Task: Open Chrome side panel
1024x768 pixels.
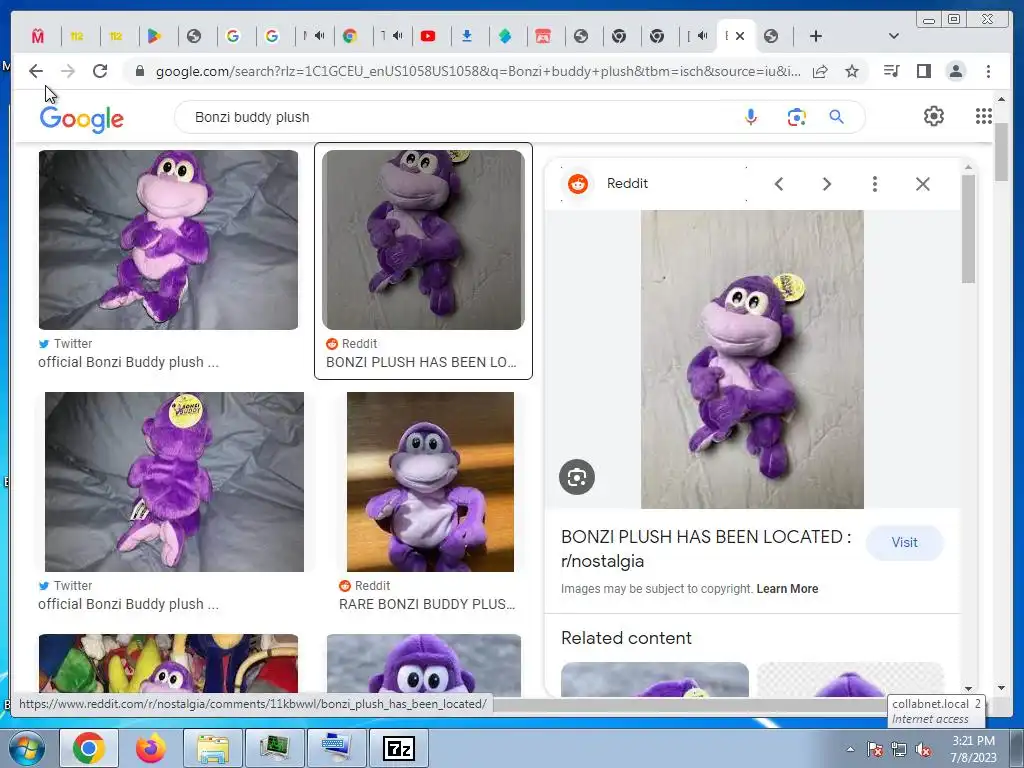Action: tap(923, 71)
